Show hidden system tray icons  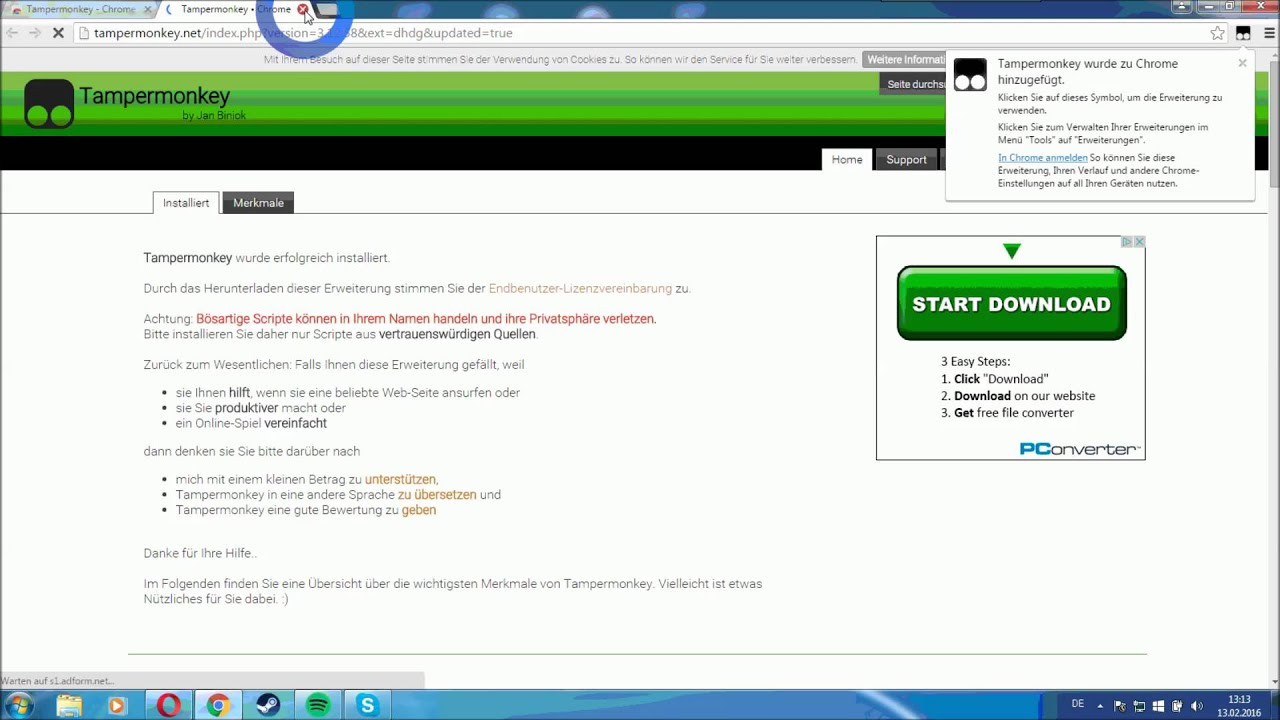[x=1100, y=706]
